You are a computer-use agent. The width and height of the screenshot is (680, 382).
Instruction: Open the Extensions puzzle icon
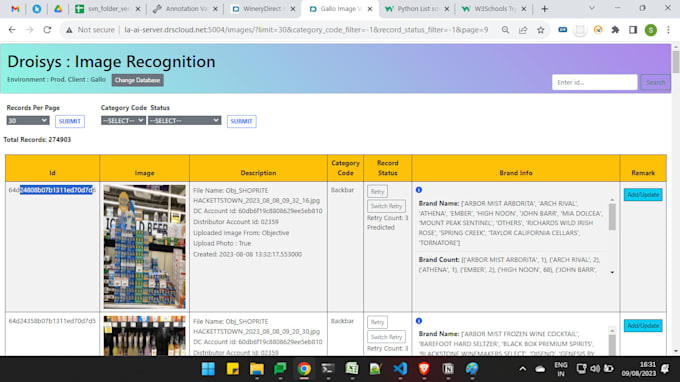pyautogui.click(x=615, y=30)
